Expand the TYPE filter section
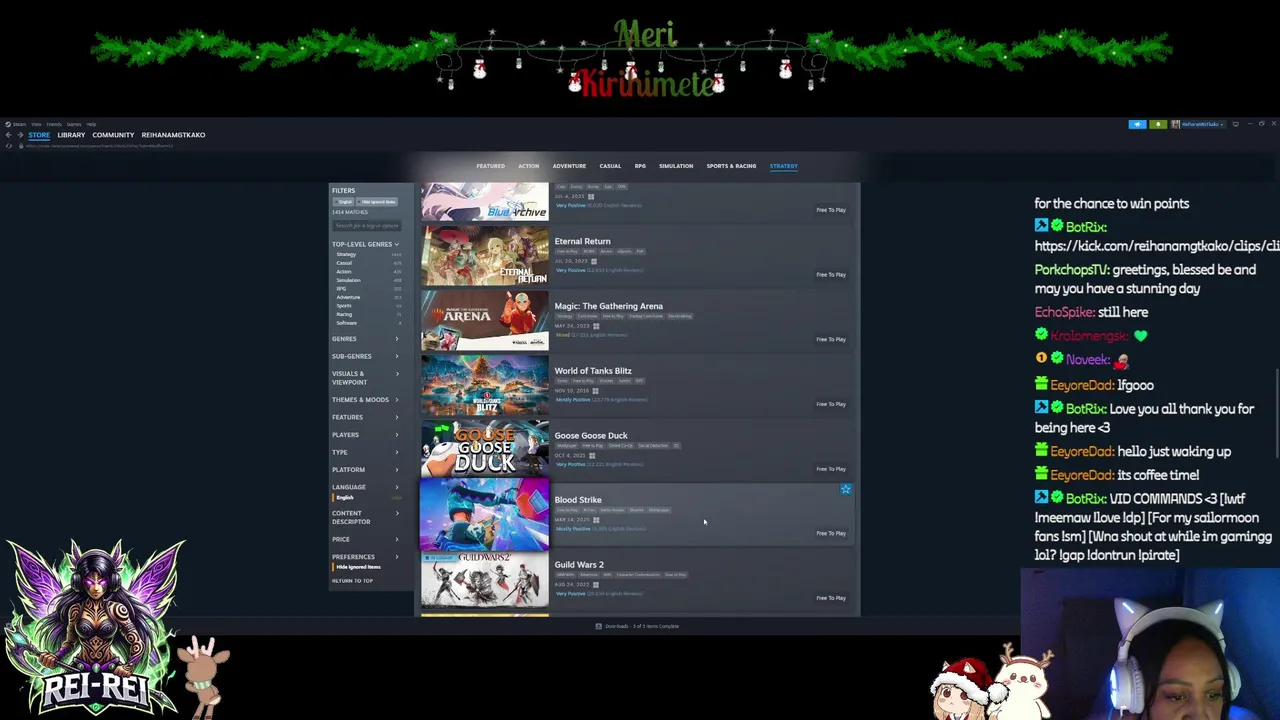 (x=366, y=452)
